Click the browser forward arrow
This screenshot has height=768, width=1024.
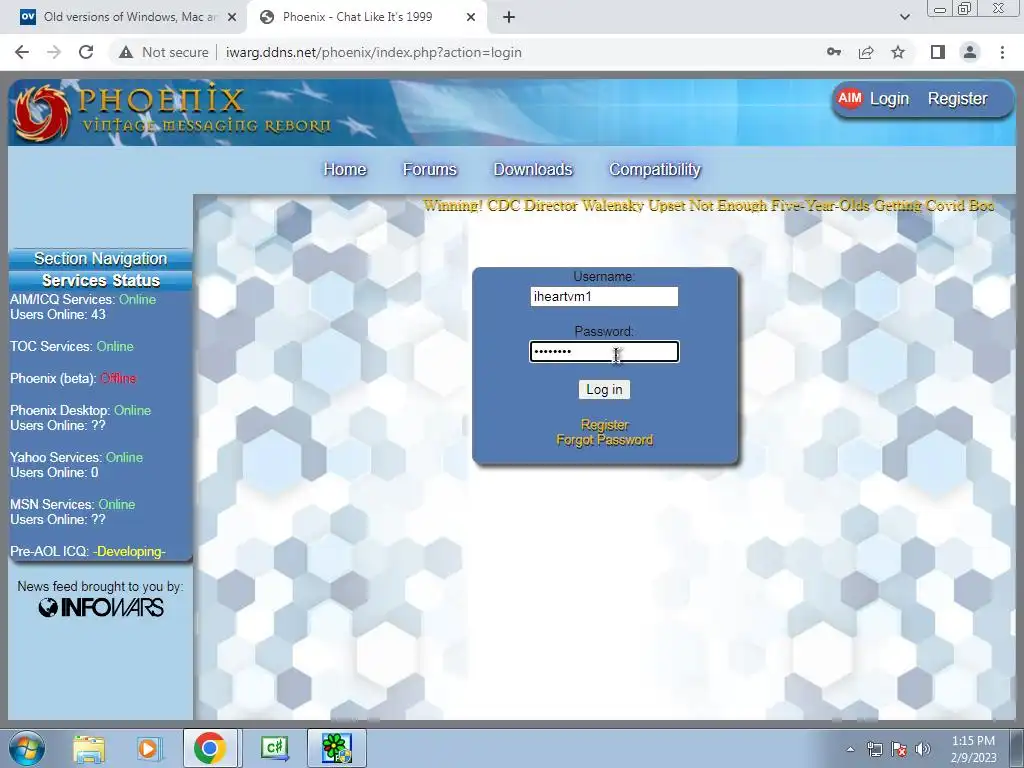(54, 52)
